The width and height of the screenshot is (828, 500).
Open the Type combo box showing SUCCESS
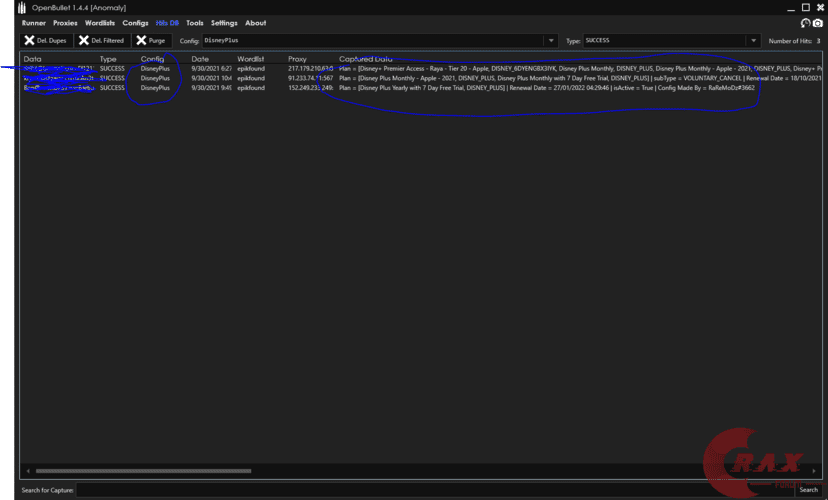click(672, 41)
